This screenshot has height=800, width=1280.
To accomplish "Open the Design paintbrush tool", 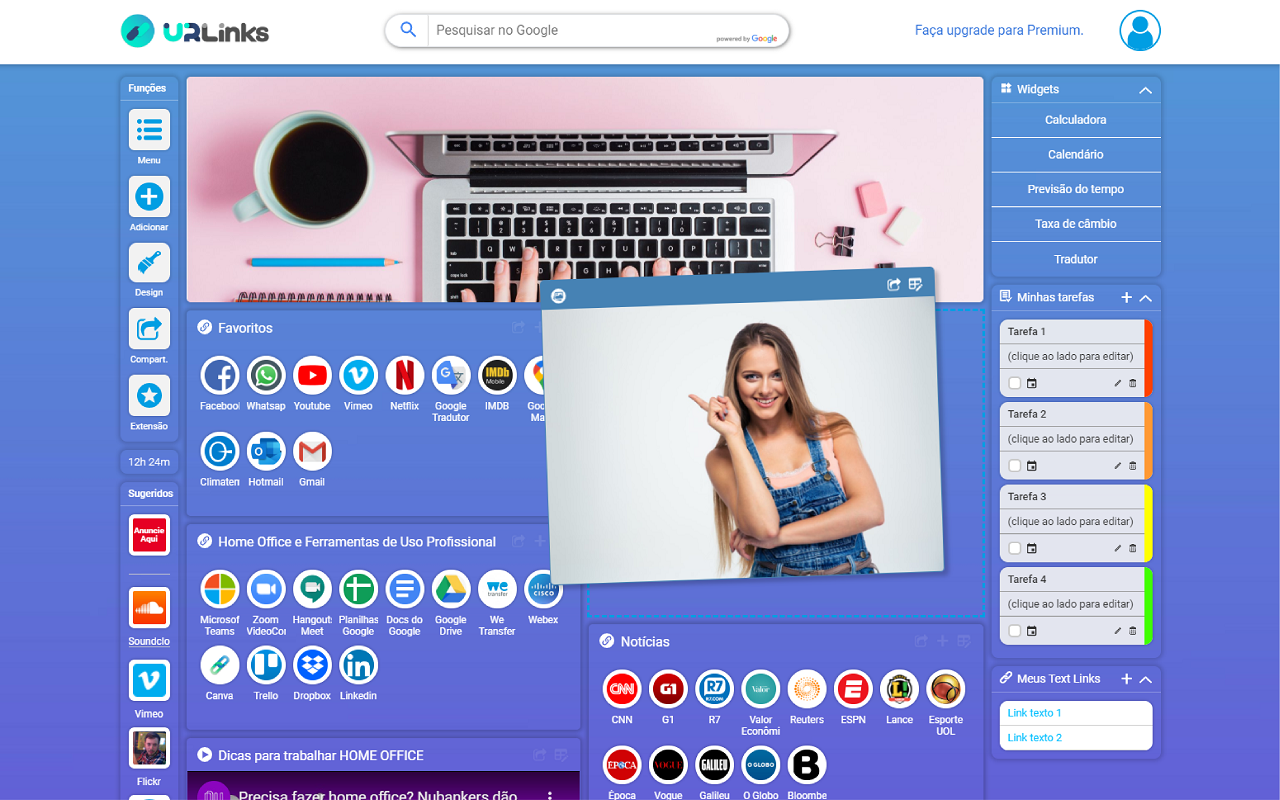I will click(149, 263).
